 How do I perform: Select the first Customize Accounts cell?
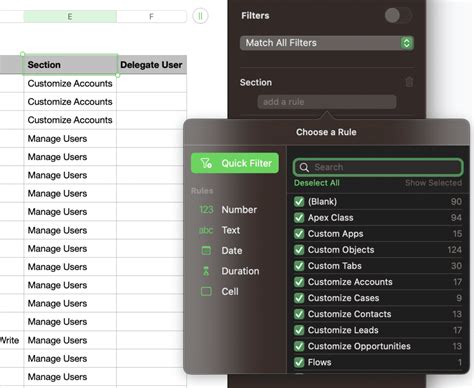click(x=70, y=83)
